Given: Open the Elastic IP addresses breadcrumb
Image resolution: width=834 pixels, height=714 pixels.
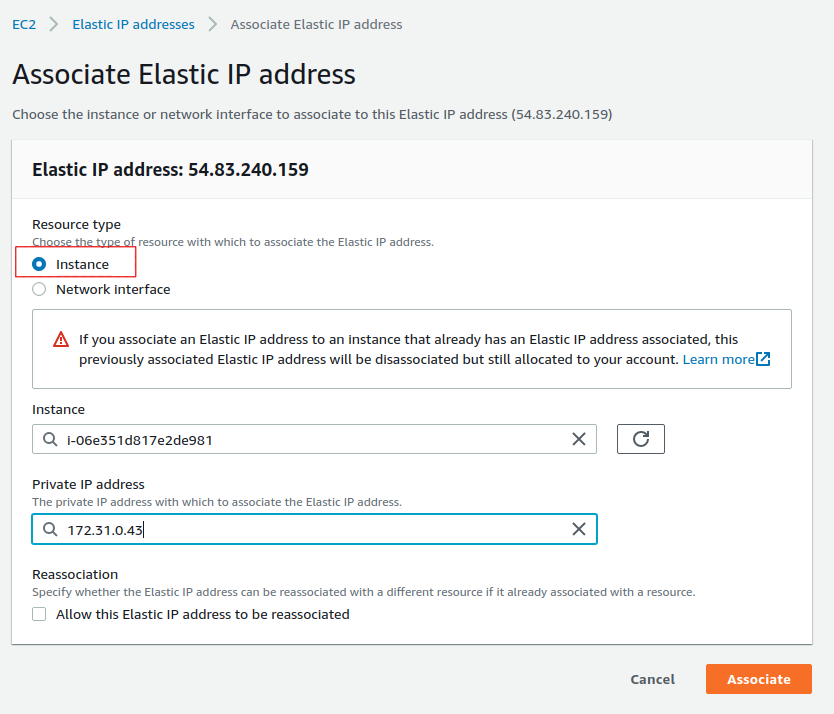Looking at the screenshot, I should tap(133, 24).
